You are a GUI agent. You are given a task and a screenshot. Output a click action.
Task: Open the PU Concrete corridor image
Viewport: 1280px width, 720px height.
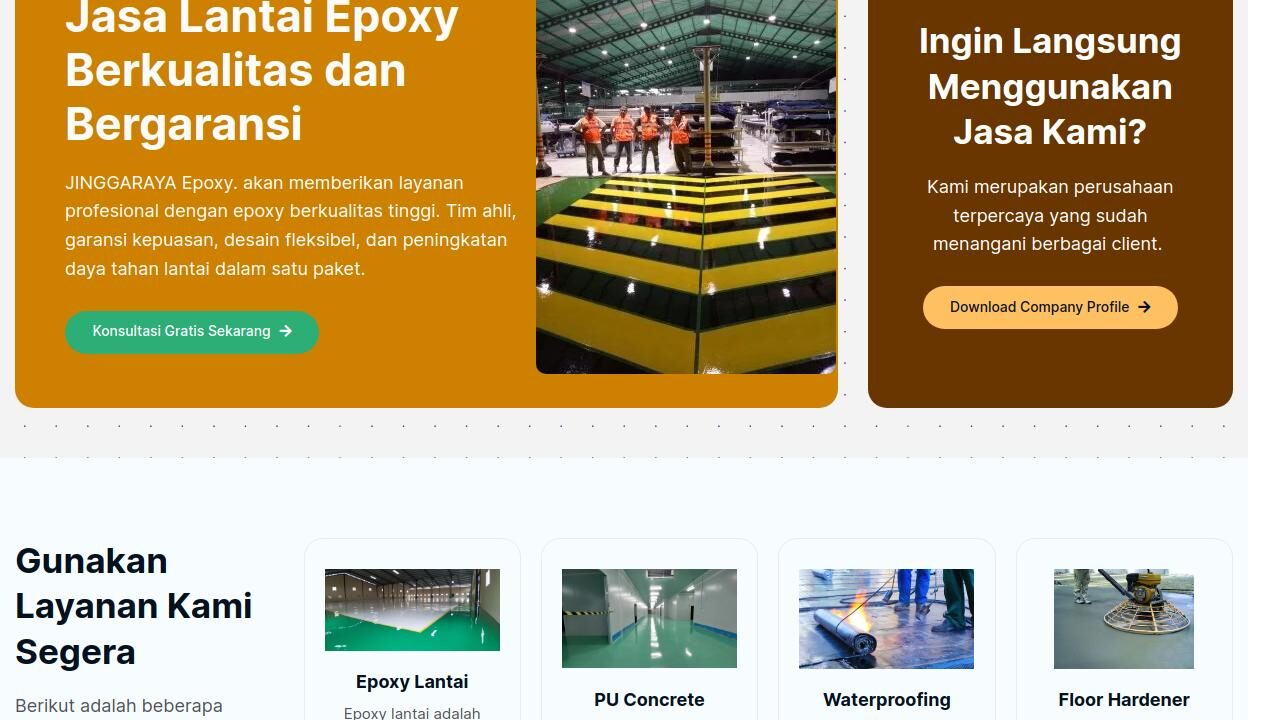(649, 618)
